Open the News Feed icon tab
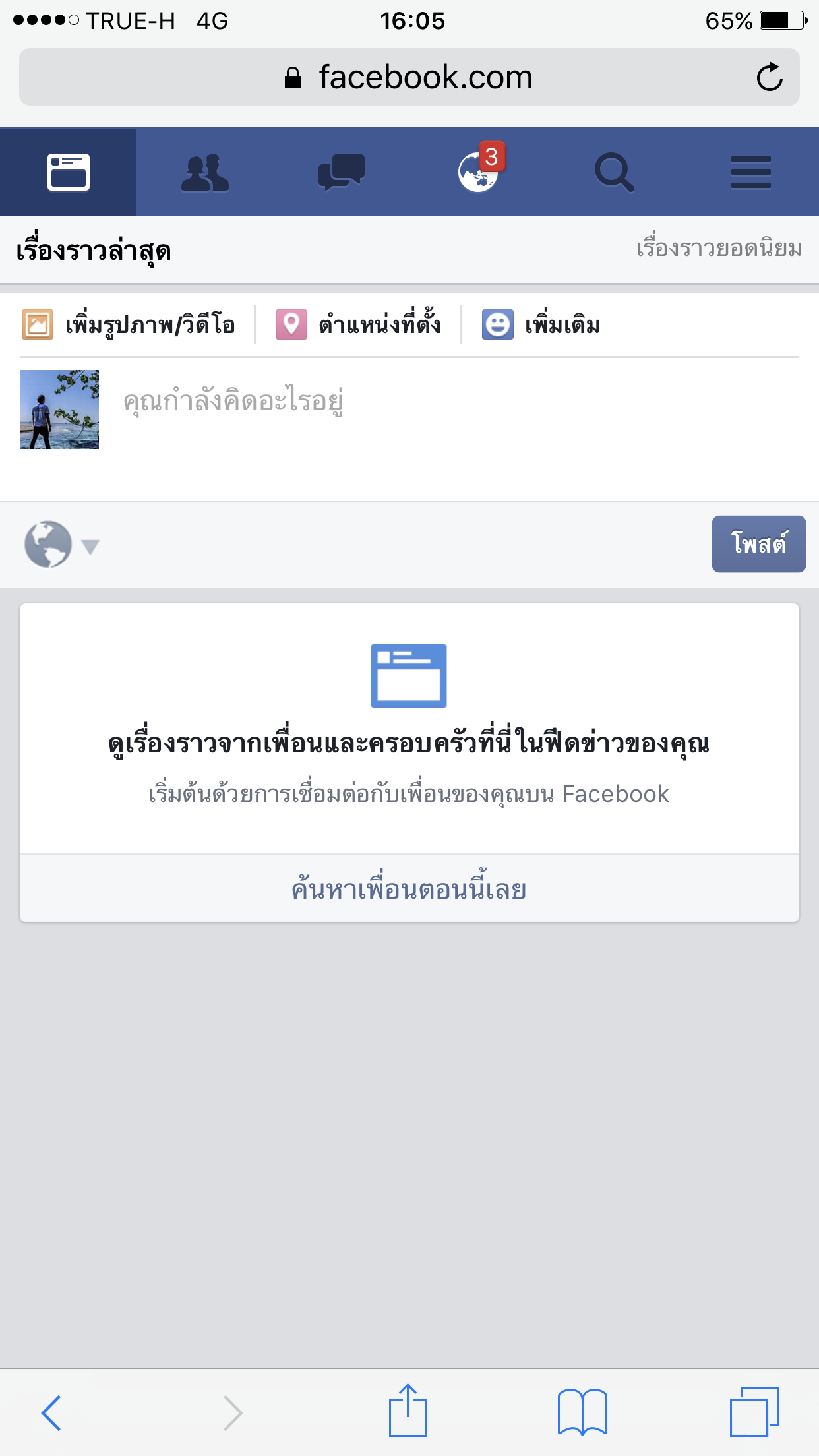The image size is (819, 1456). [69, 172]
